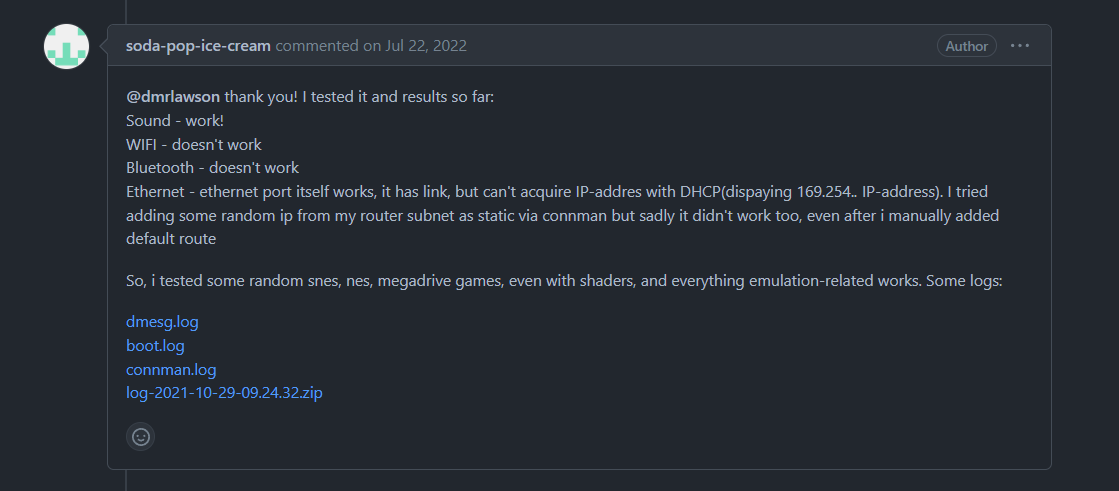This screenshot has width=1119, height=491.
Task: Click the soda-pop-ice-cream avatar image
Action: [x=67, y=46]
